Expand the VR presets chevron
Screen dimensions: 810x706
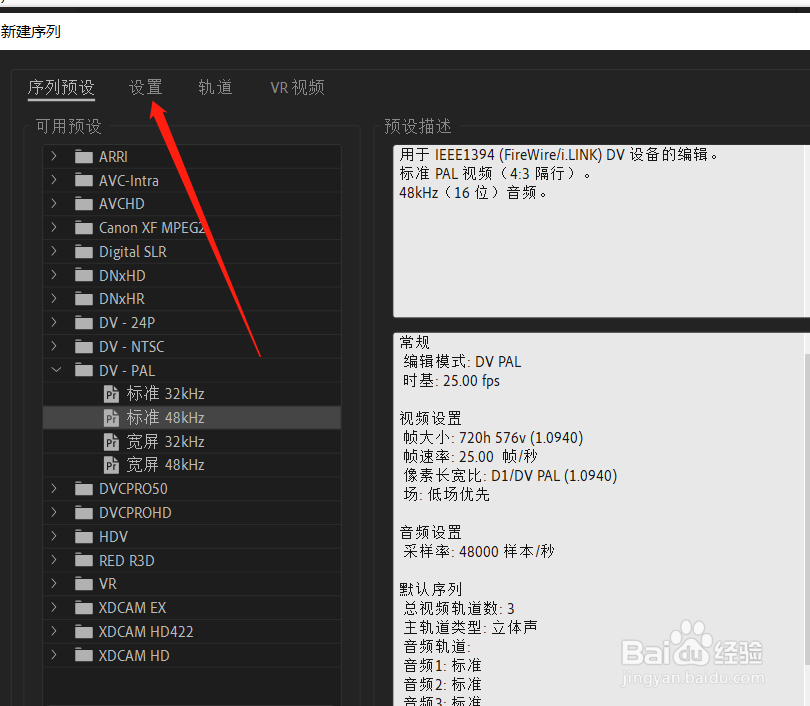[x=54, y=584]
